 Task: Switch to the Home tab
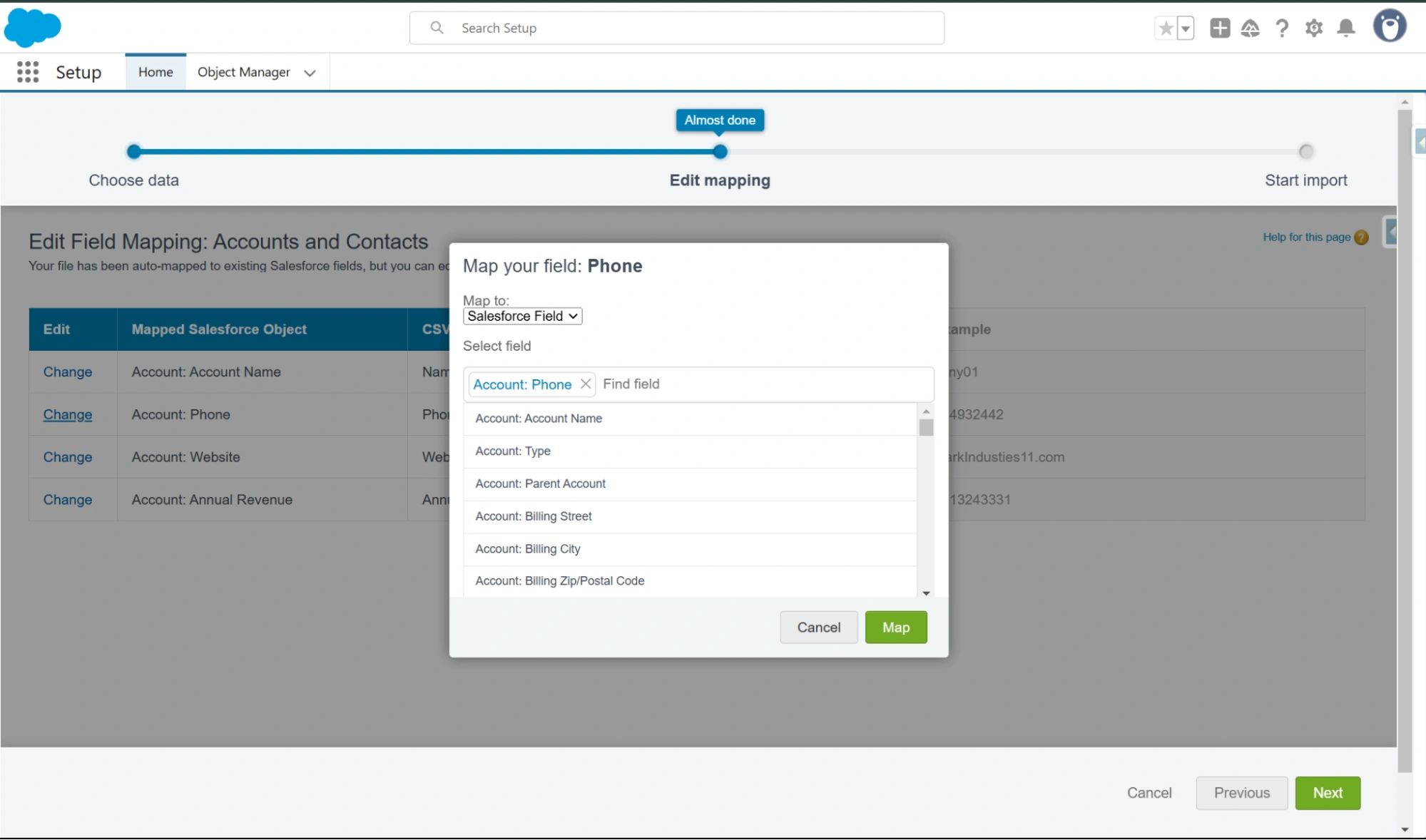[x=156, y=72]
